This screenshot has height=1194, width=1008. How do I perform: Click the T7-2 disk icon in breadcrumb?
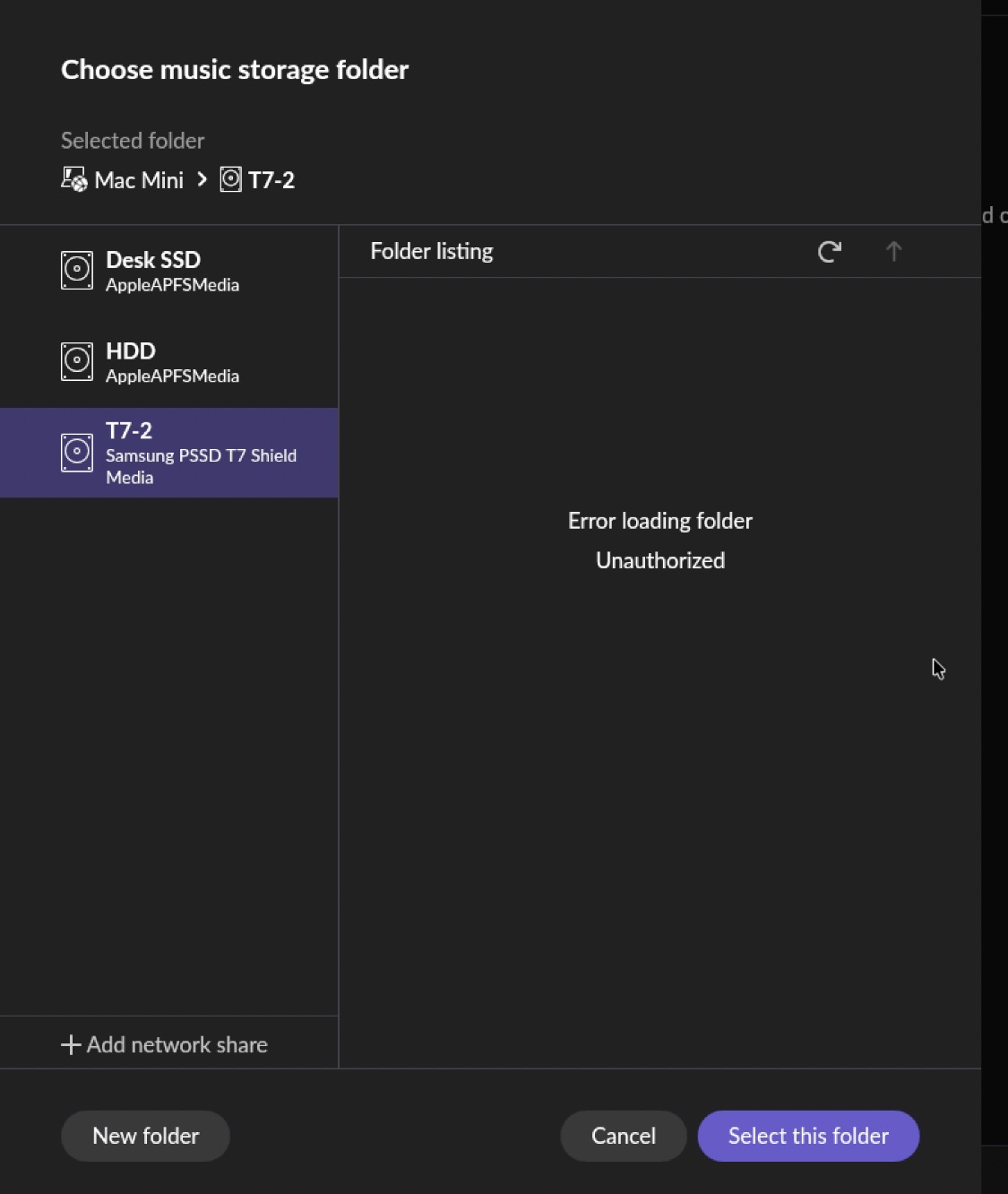tap(230, 179)
